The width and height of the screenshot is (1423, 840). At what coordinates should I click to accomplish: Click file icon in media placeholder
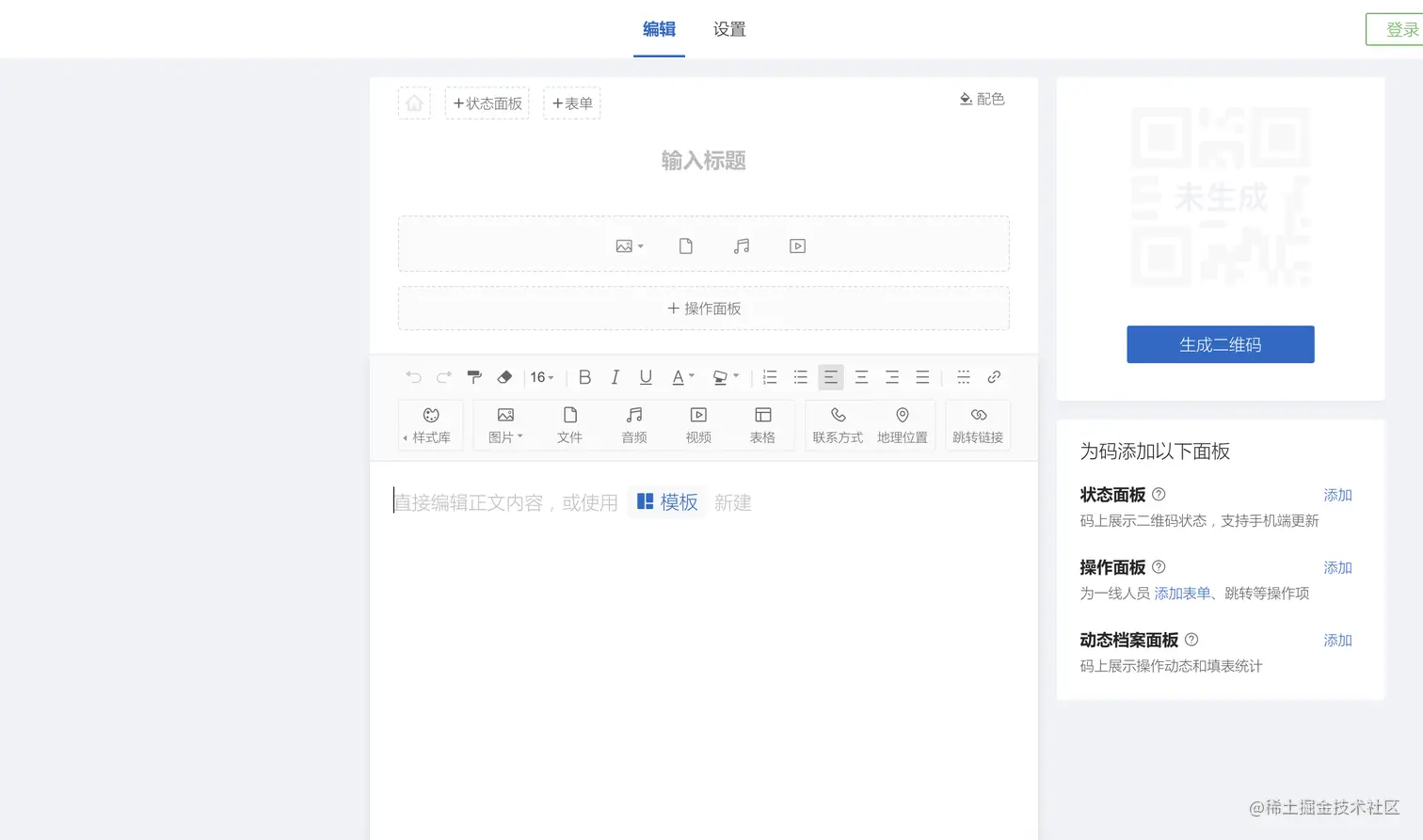pyautogui.click(x=686, y=246)
